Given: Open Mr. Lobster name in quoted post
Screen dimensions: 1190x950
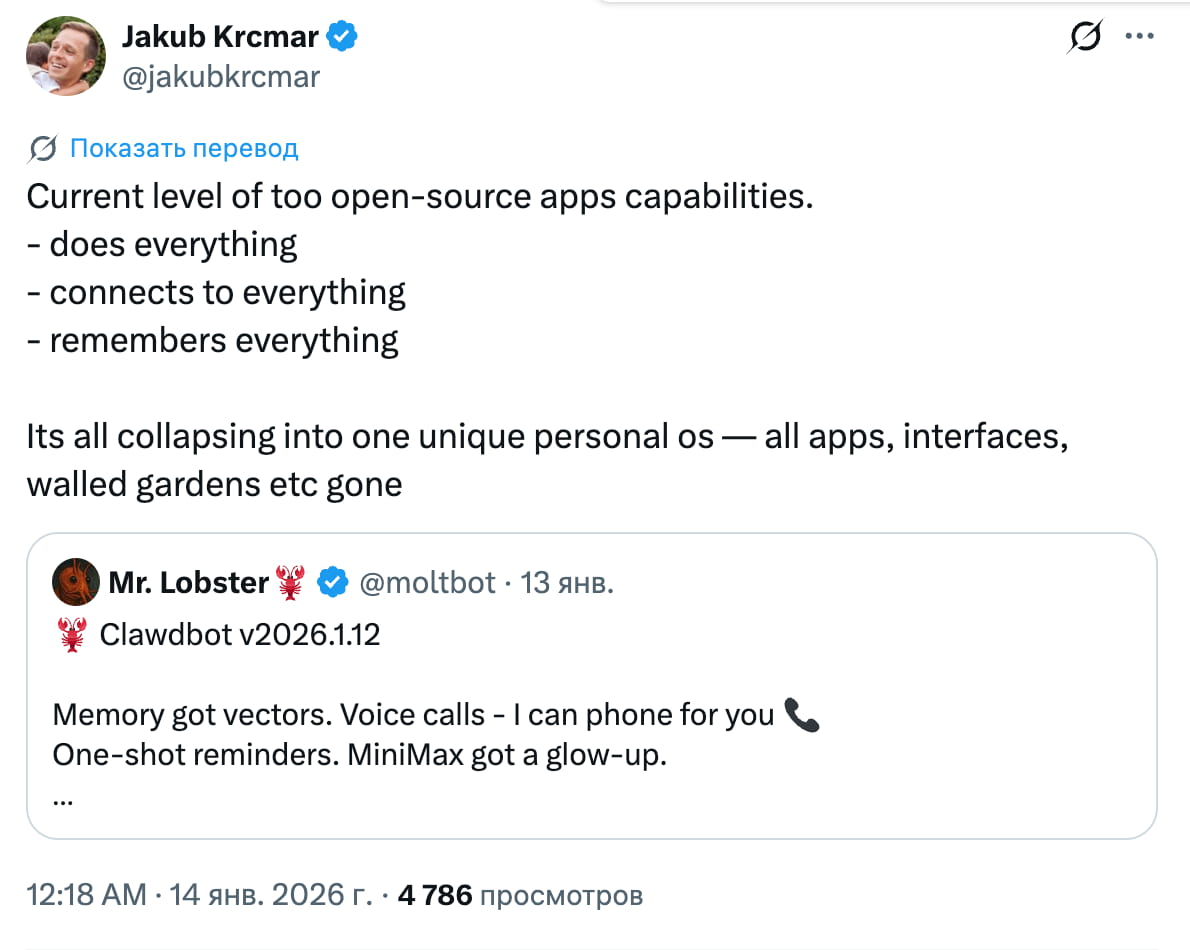Looking at the screenshot, I should pyautogui.click(x=188, y=583).
